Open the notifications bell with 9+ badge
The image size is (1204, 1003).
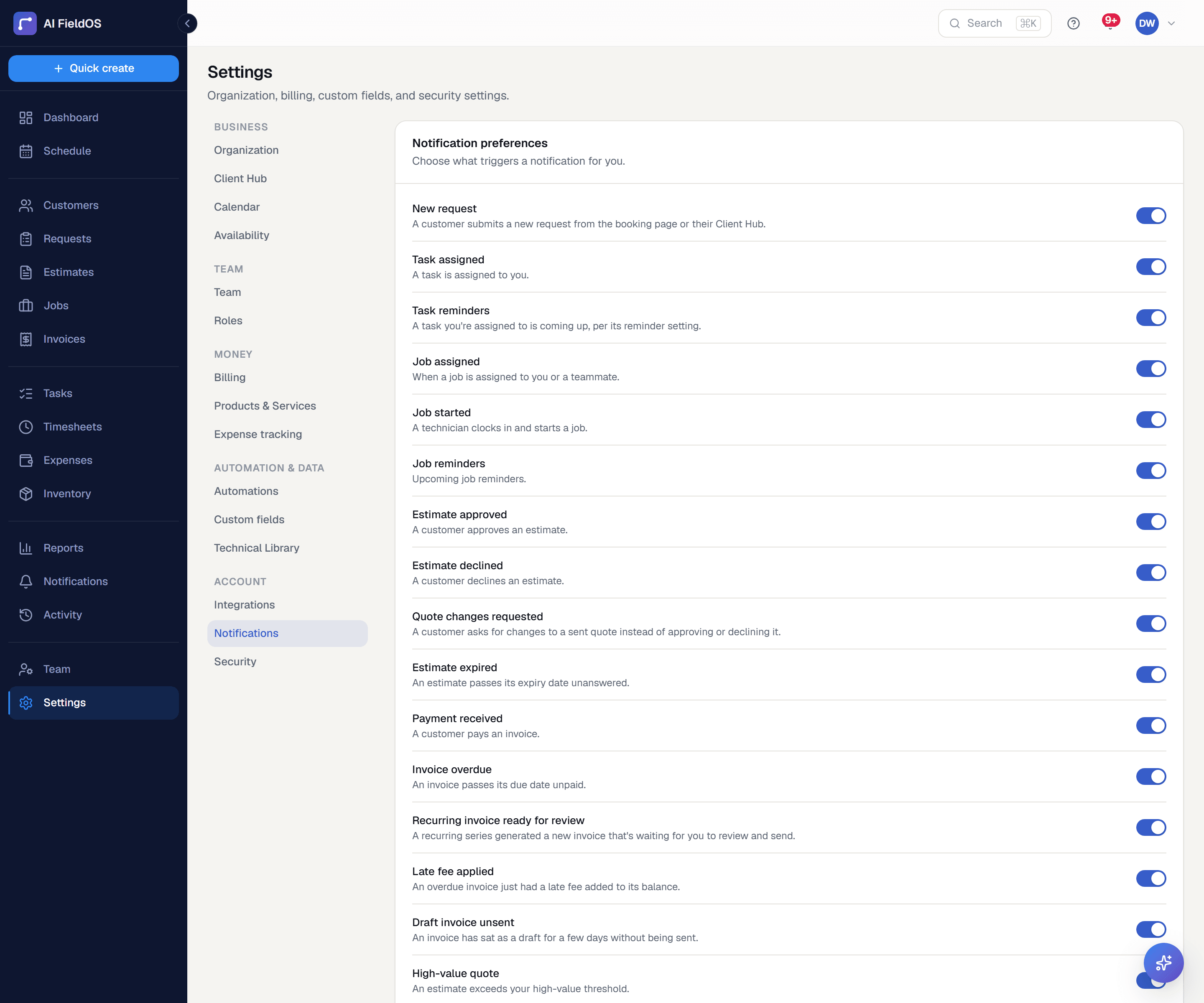[x=1110, y=22]
